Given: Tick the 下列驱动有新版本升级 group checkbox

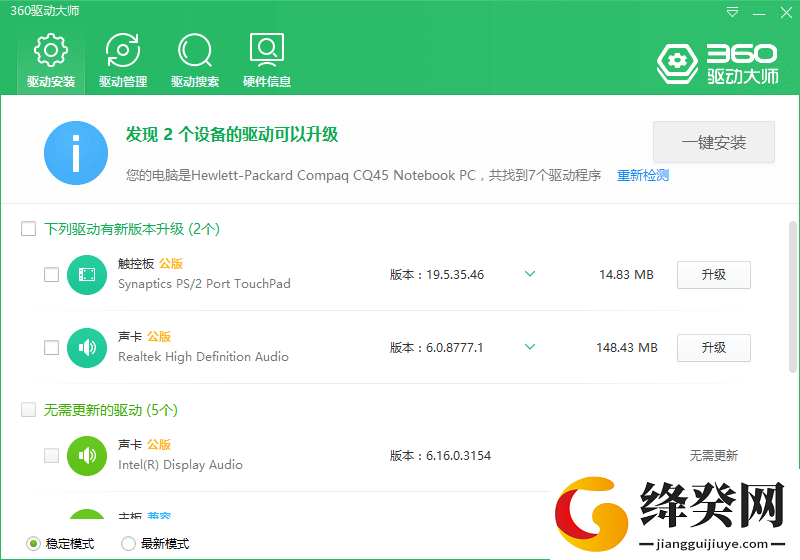Looking at the screenshot, I should [29, 228].
